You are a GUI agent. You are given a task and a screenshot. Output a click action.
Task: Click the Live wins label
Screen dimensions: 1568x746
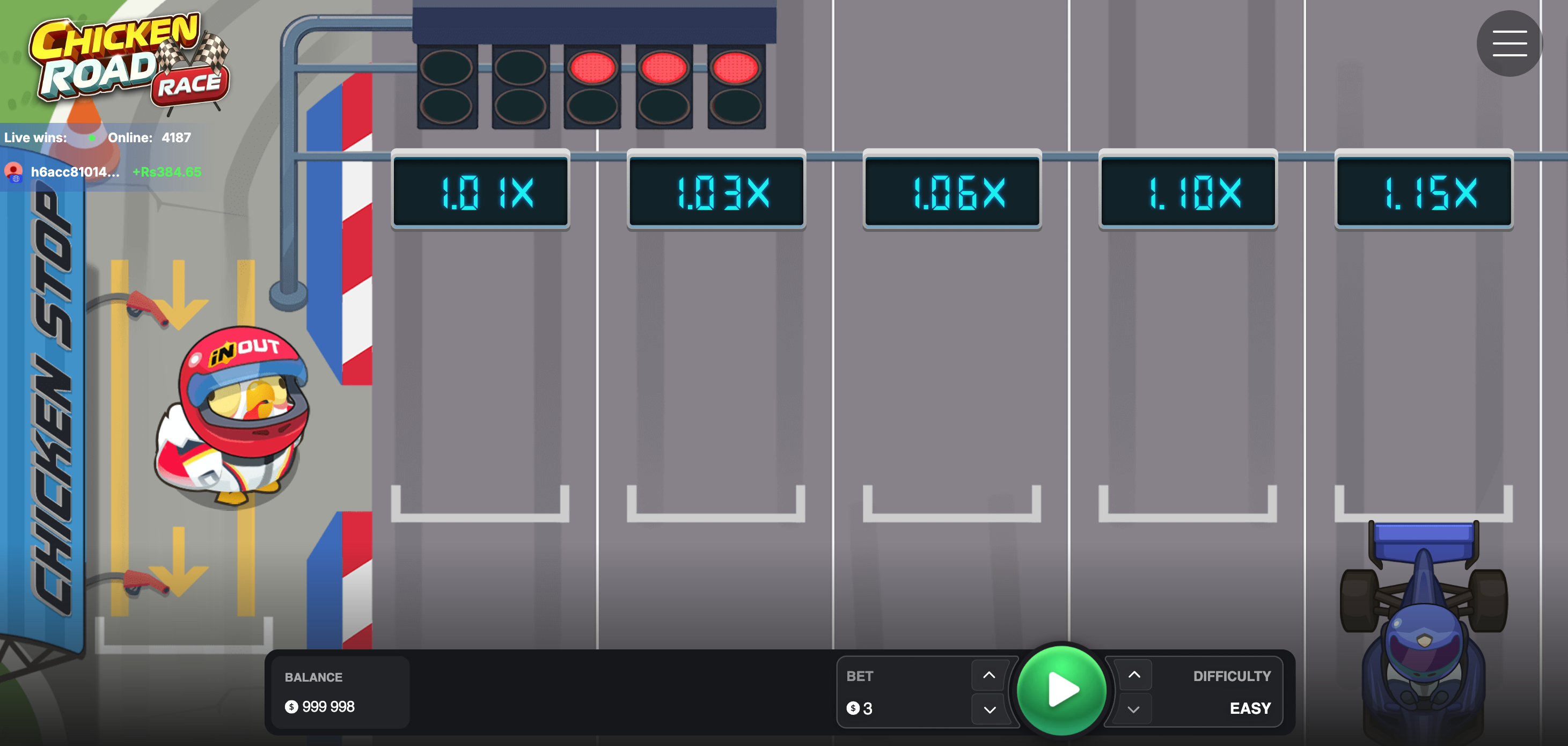[35, 137]
